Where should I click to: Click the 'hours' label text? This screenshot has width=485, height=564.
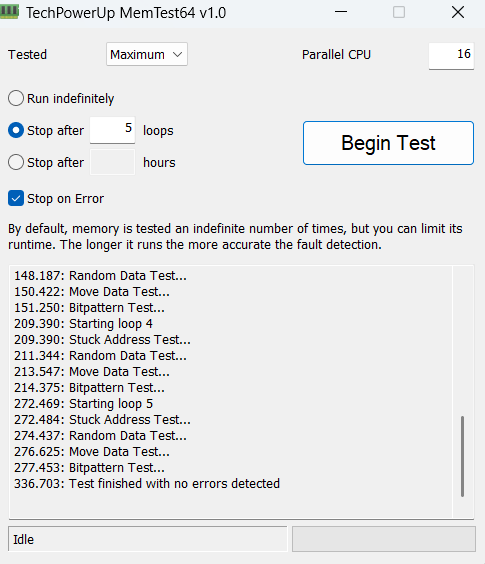tap(159, 163)
